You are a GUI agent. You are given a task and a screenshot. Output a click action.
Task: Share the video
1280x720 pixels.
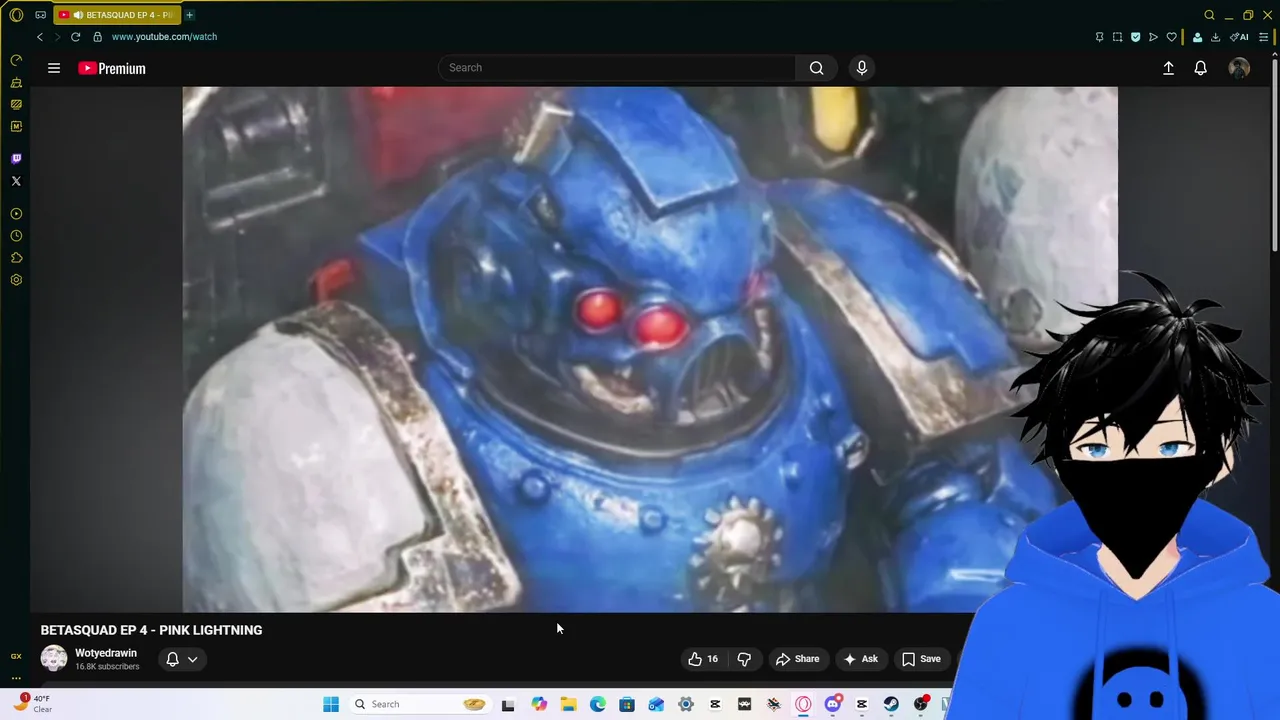coord(797,659)
